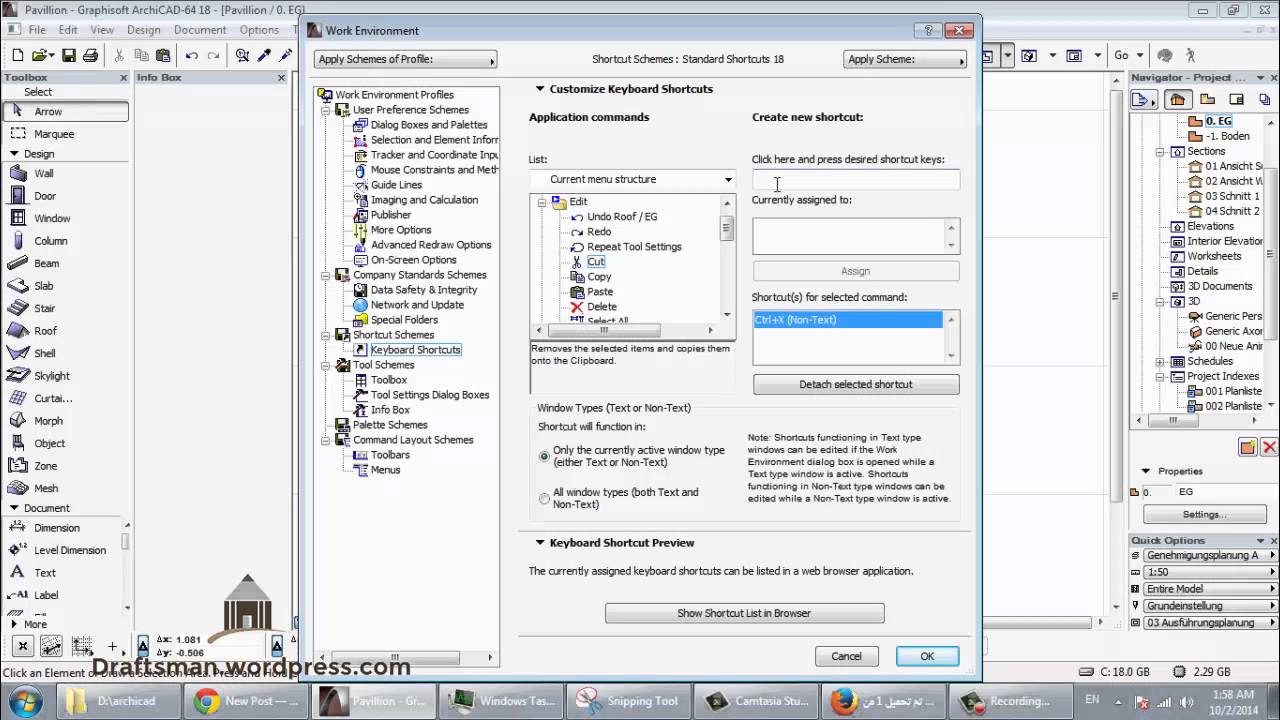1280x720 pixels.
Task: Collapse the Design group in Toolbox
Action: (x=14, y=154)
